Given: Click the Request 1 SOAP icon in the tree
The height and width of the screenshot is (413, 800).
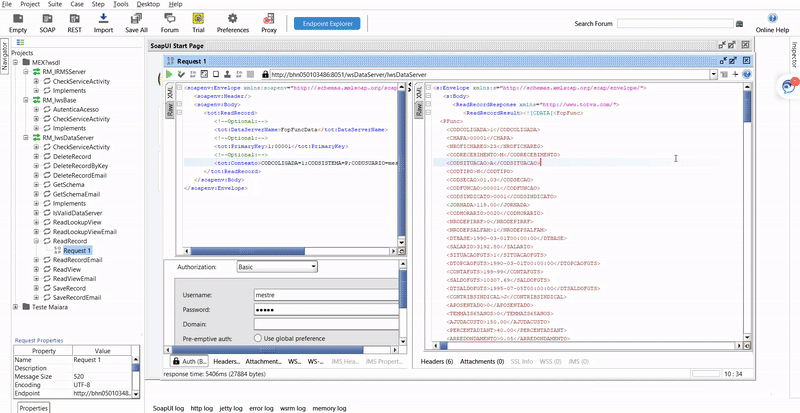Looking at the screenshot, I should tap(57, 250).
